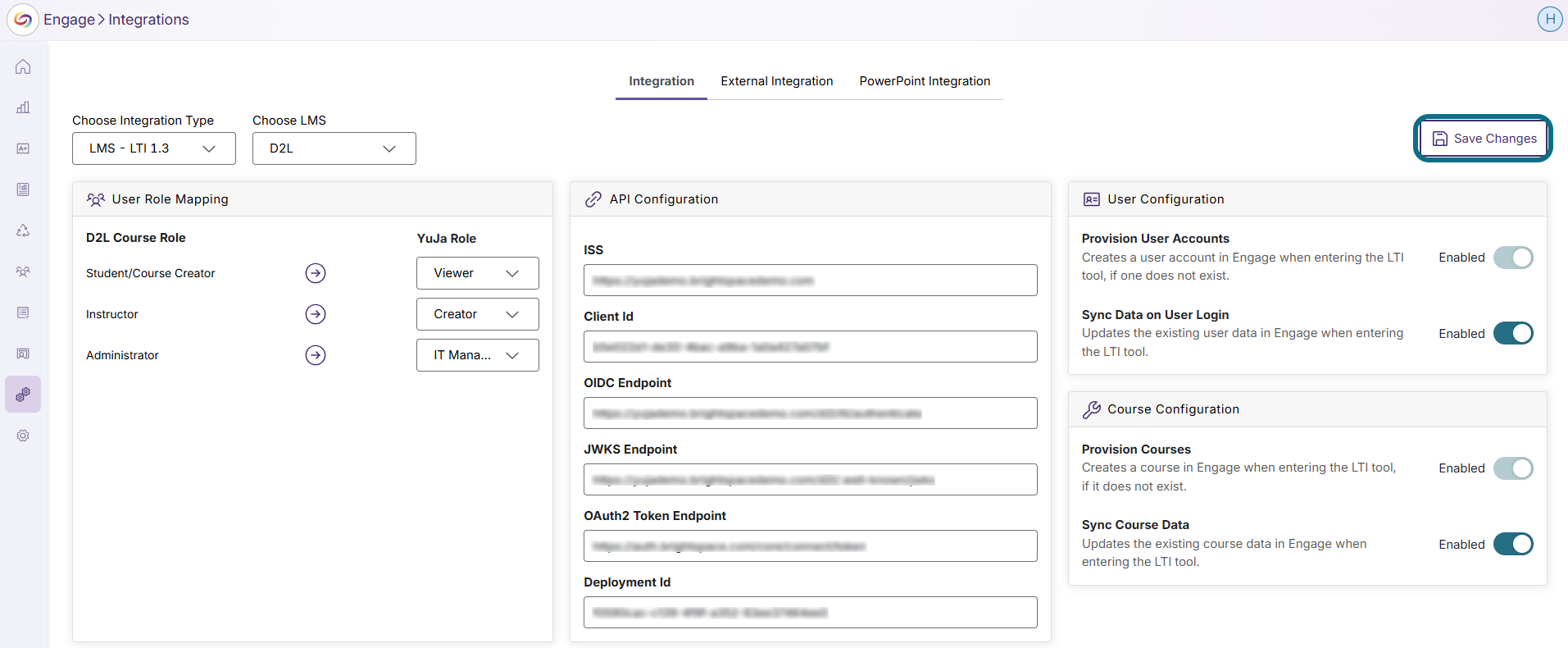Viewport: 1568px width, 648px height.
Task: Click the 'Administrator' role text
Action: pos(122,355)
